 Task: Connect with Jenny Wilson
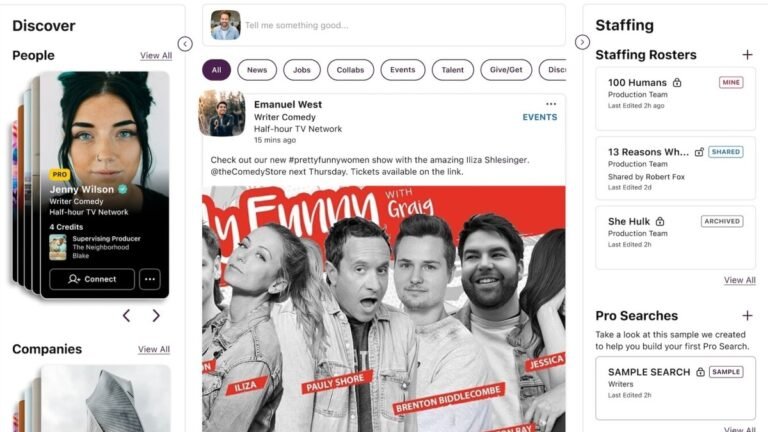point(92,279)
